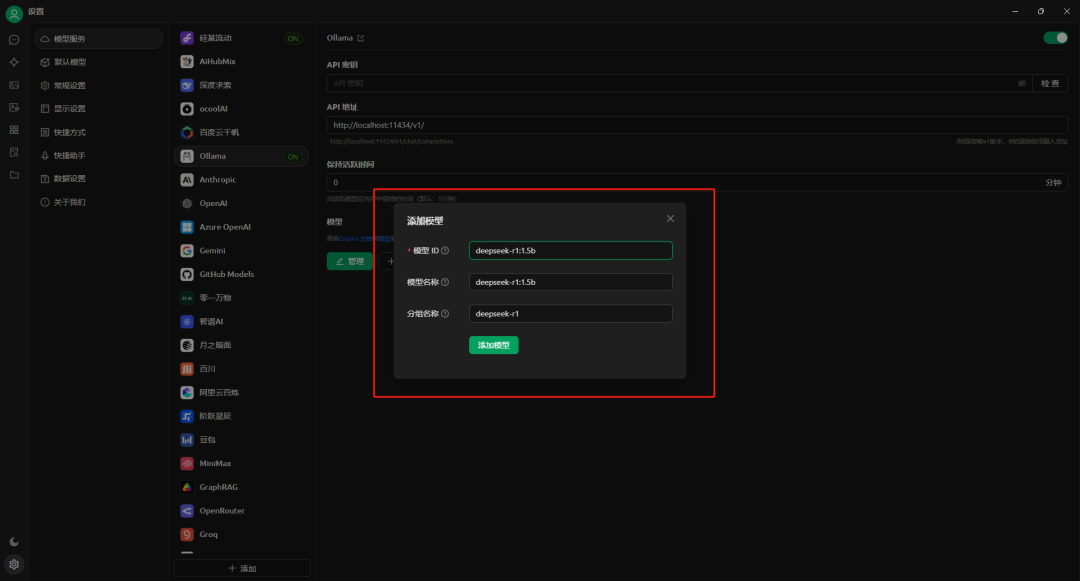The height and width of the screenshot is (581, 1080).
Task: Open the agents sparkle icon in sidebar
Action: [x=14, y=63]
